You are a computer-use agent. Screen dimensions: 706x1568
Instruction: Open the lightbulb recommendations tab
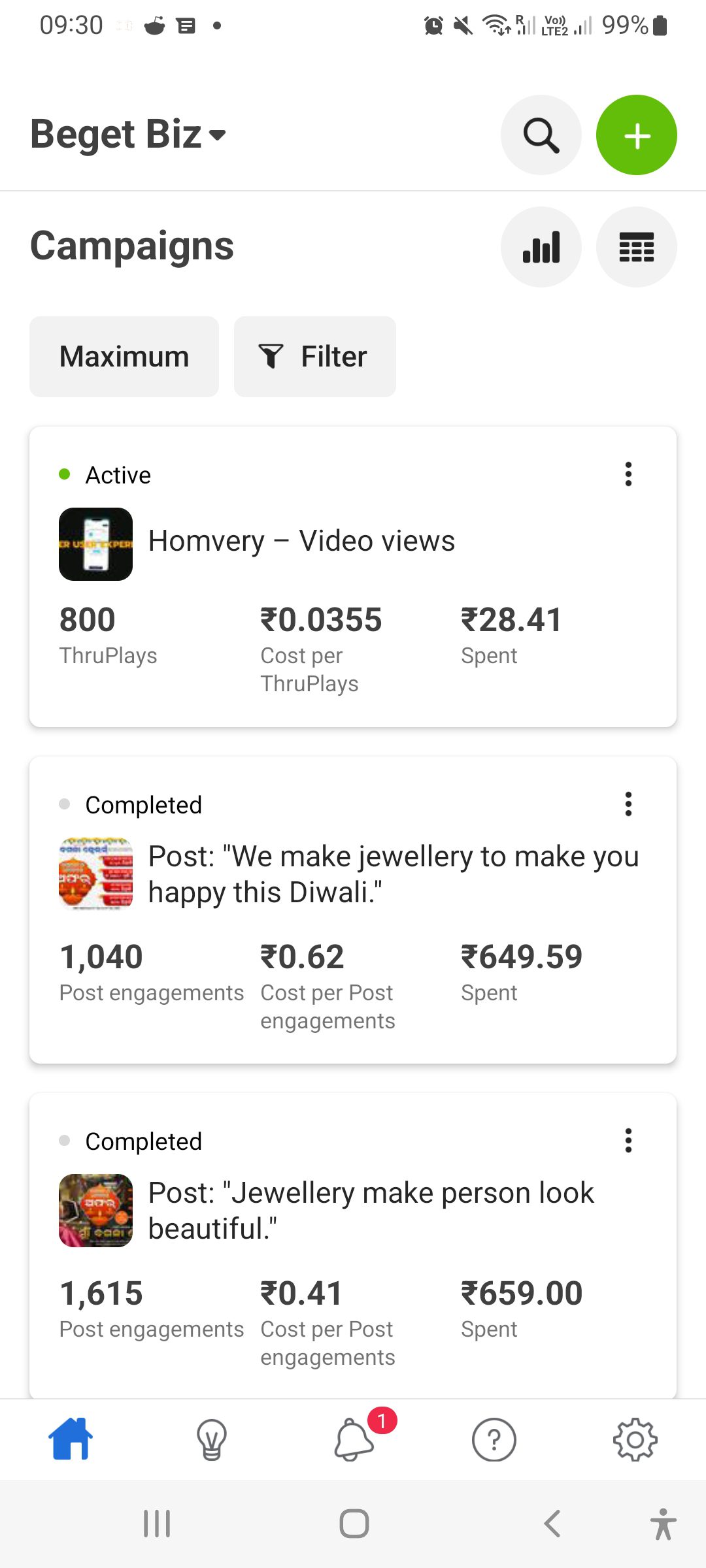[212, 1439]
